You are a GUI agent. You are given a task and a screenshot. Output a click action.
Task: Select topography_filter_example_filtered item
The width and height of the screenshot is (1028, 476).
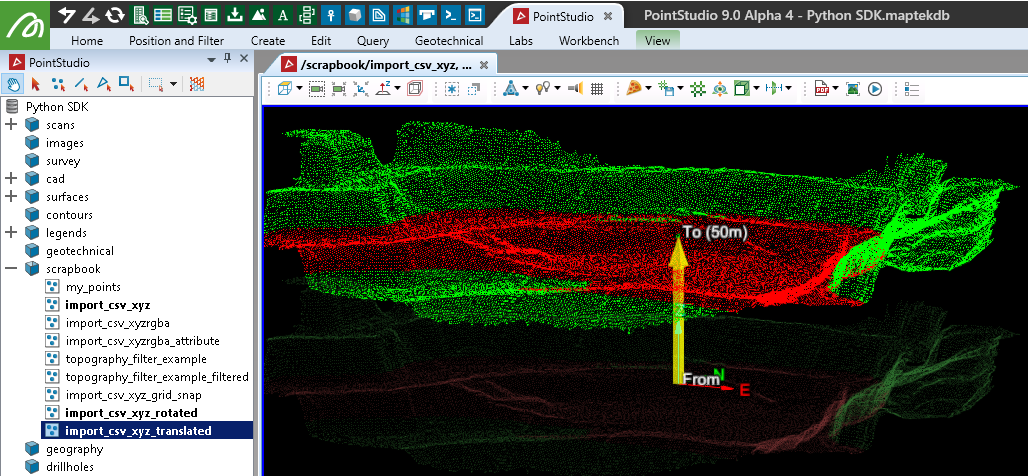(157, 377)
